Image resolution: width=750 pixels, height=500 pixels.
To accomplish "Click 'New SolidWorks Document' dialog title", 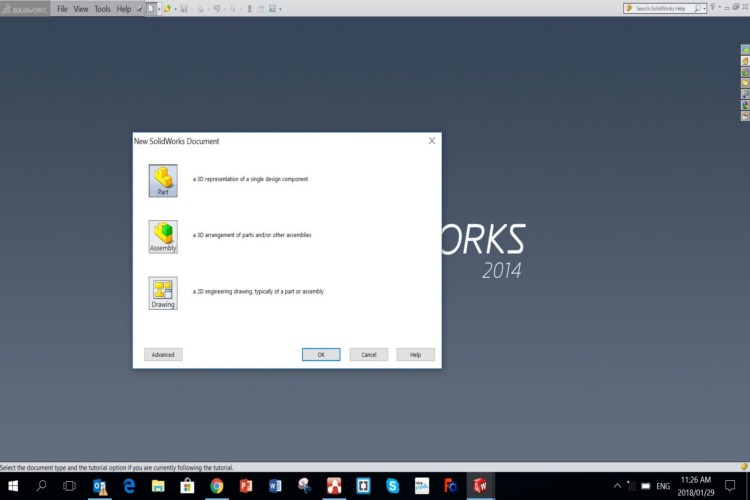I will [176, 141].
